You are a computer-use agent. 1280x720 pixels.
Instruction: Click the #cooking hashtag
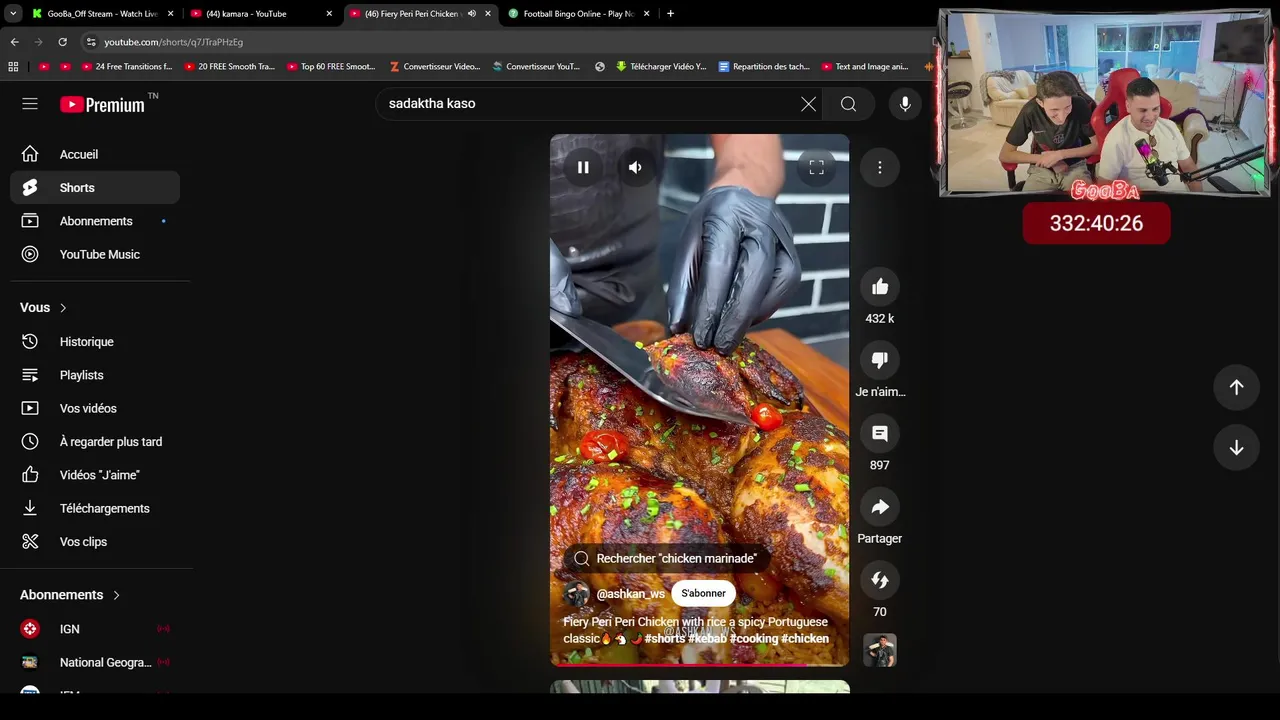(x=754, y=639)
